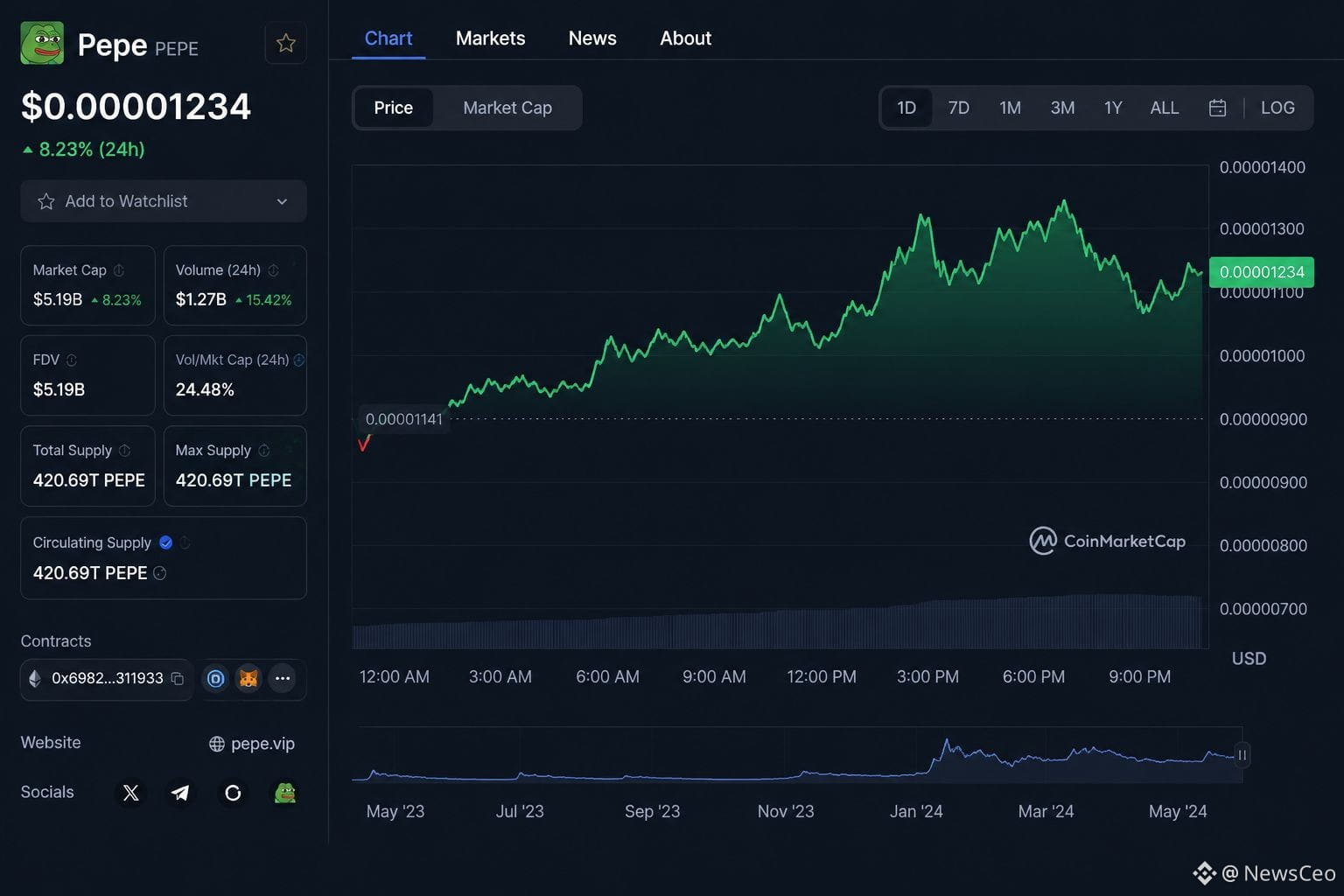Click the globe icon beside pepe.vip
The image size is (1344, 896).
click(x=217, y=744)
